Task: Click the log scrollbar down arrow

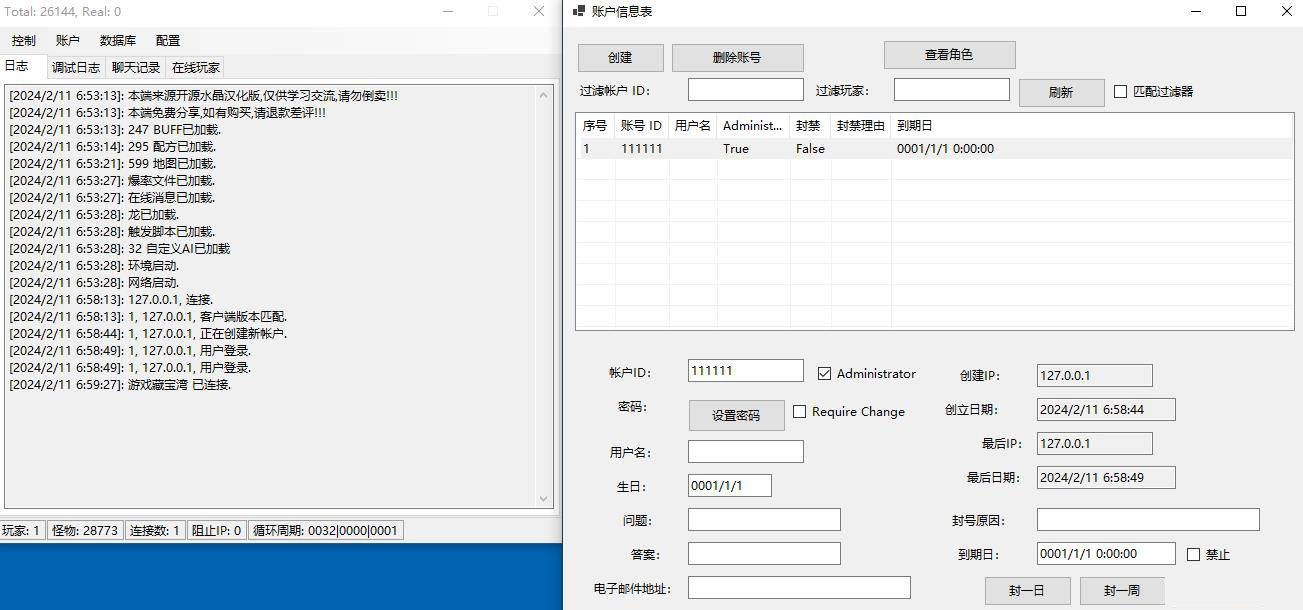Action: (544, 498)
